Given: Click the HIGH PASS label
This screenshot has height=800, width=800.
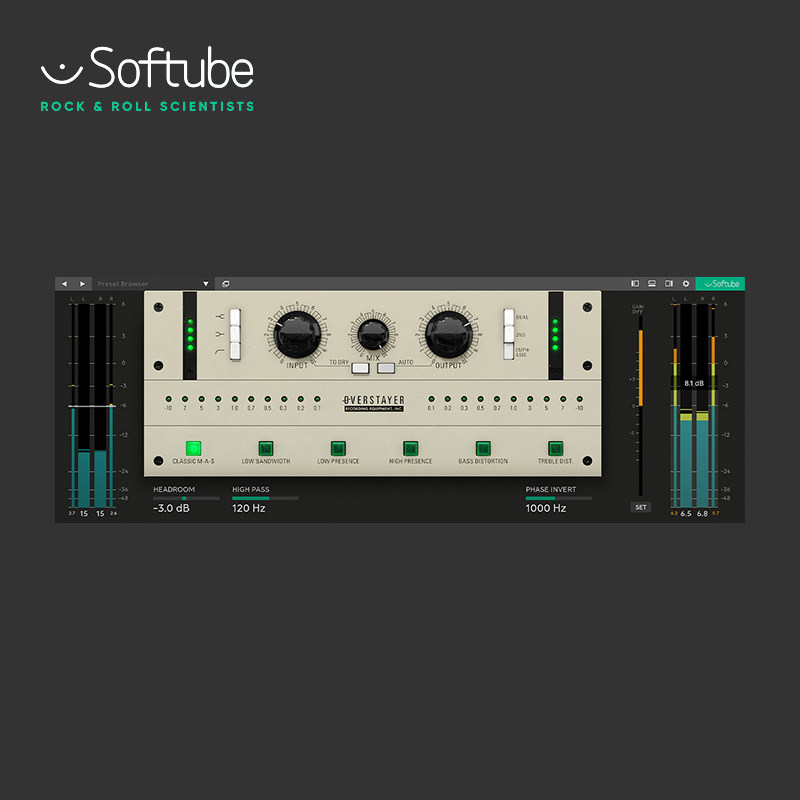Looking at the screenshot, I should pos(251,489).
